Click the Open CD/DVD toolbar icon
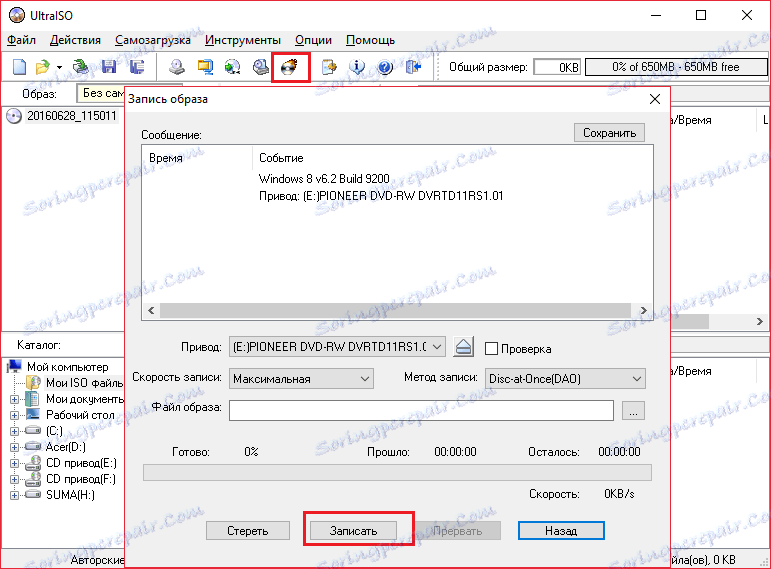The width and height of the screenshot is (771, 569). [81, 66]
